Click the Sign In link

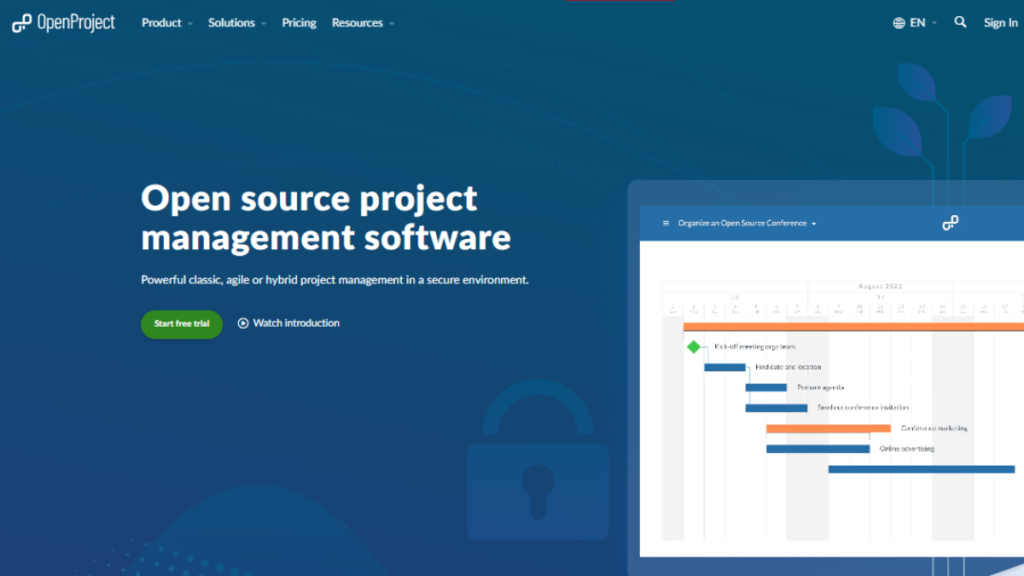[1000, 21]
